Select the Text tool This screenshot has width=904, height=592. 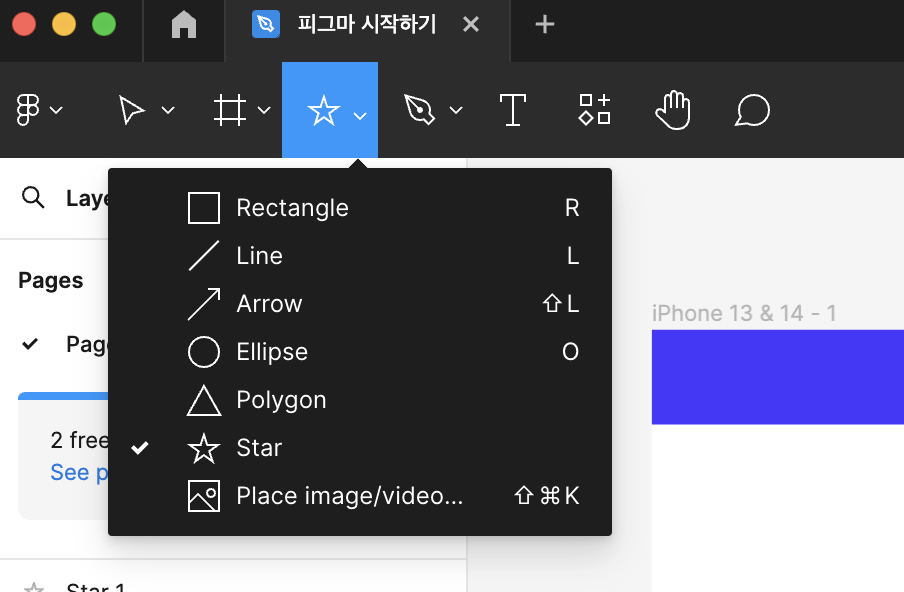pyautogui.click(x=513, y=110)
